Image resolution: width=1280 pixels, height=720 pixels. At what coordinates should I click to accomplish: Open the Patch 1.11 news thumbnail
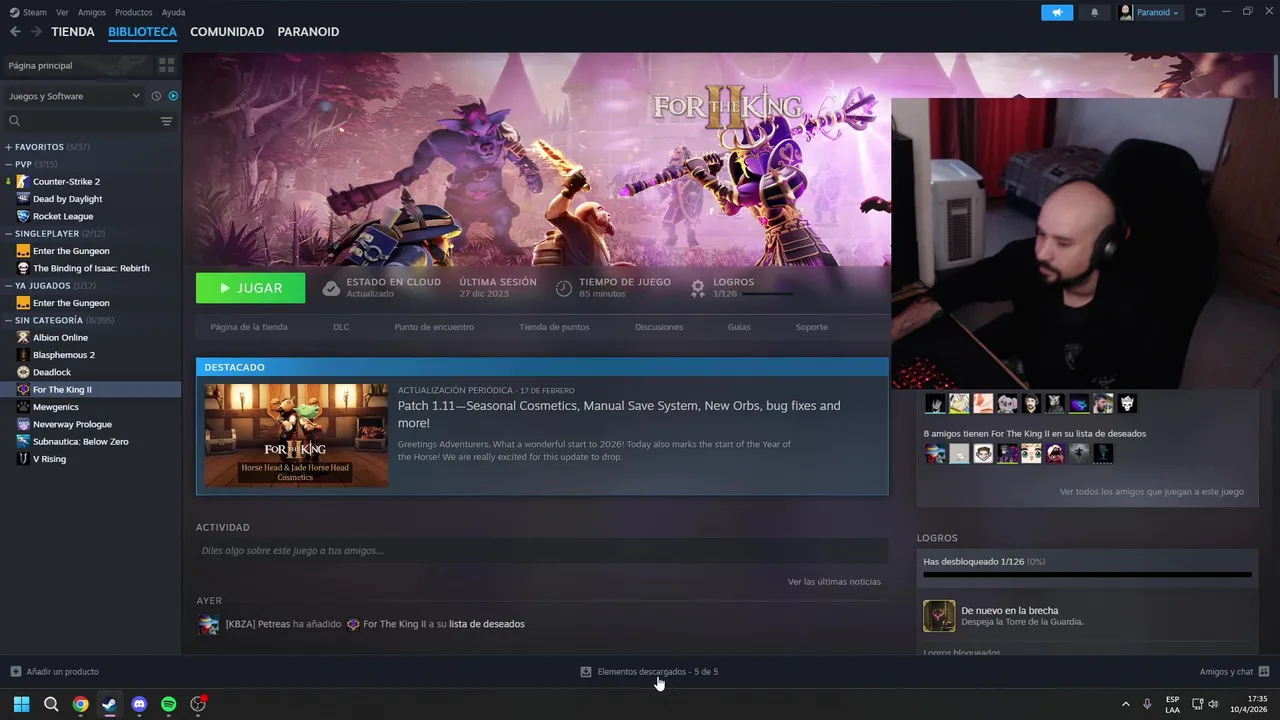pos(296,435)
